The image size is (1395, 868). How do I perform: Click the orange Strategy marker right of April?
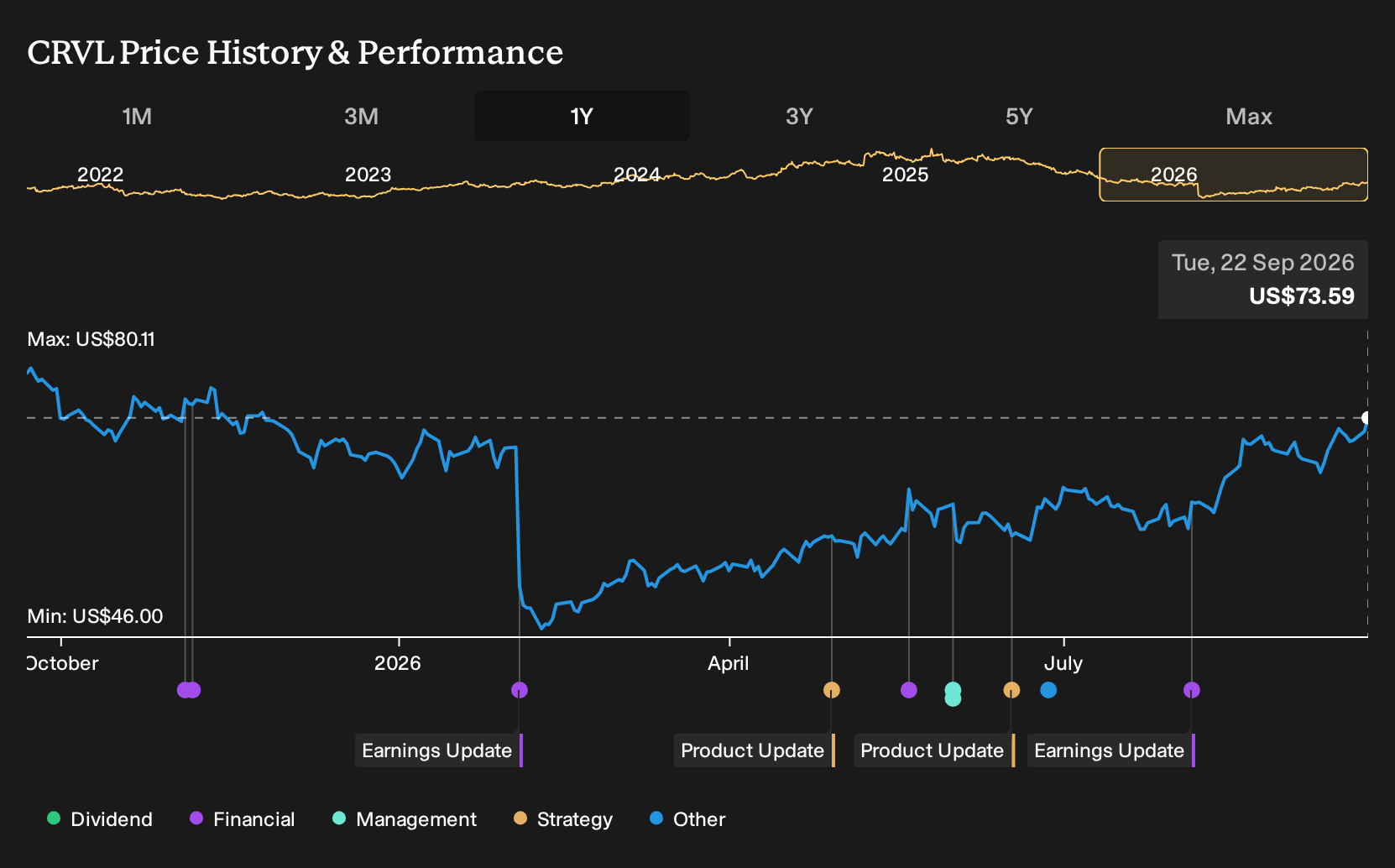[x=832, y=690]
